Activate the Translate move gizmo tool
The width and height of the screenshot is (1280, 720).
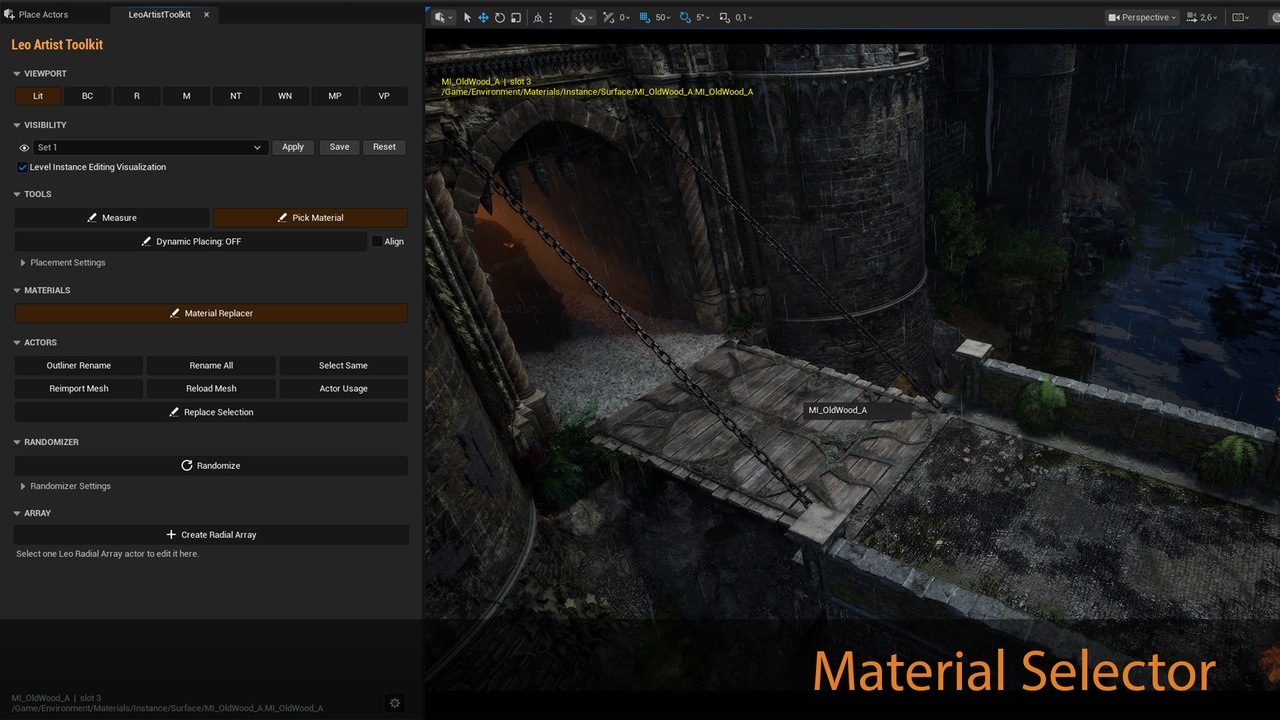(x=483, y=17)
